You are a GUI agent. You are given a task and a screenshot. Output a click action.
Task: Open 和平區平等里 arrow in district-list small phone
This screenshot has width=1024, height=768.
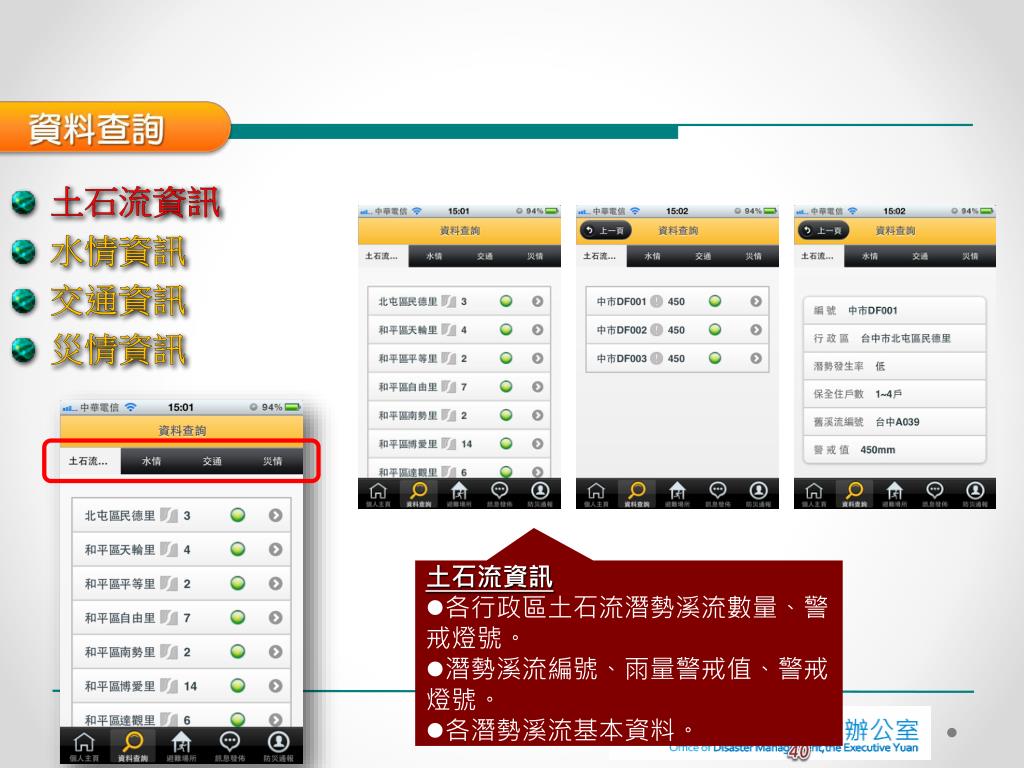[x=537, y=358]
